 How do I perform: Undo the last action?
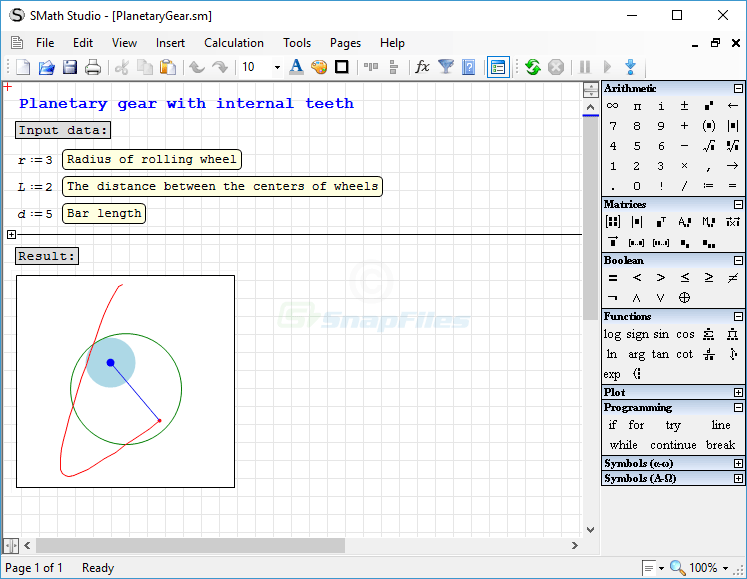tap(196, 67)
